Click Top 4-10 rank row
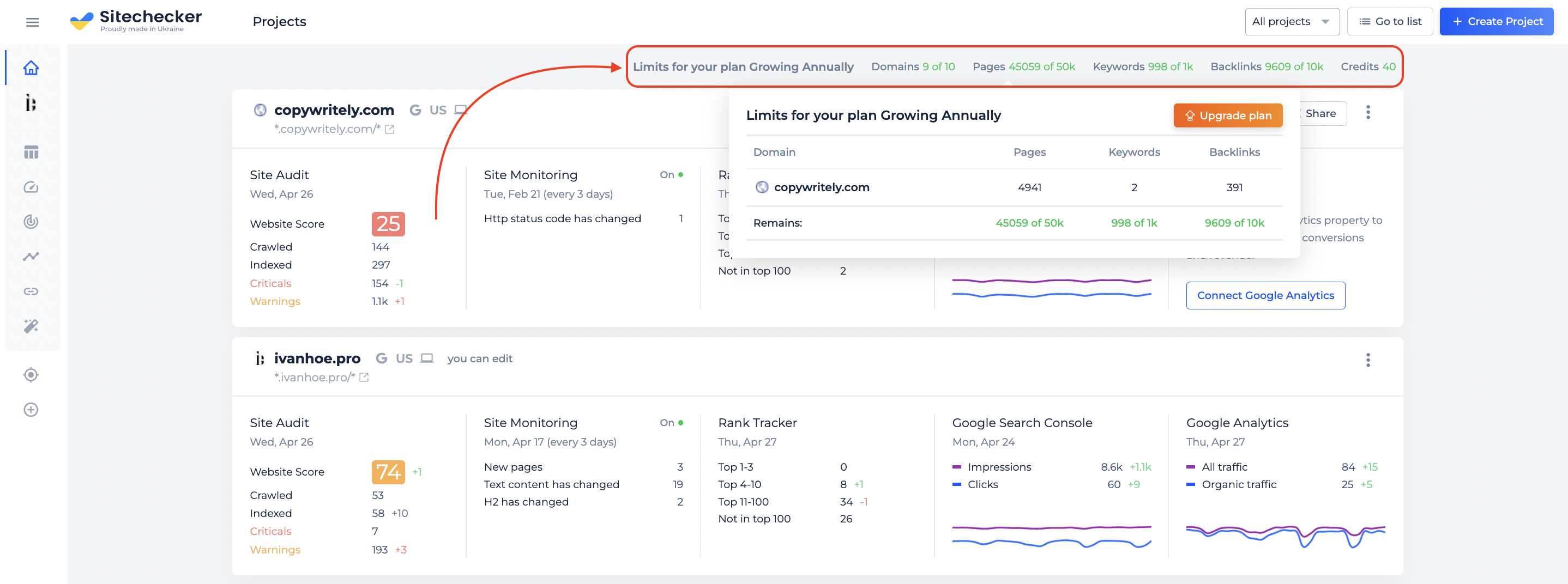The height and width of the screenshot is (584, 1568). pyautogui.click(x=791, y=484)
